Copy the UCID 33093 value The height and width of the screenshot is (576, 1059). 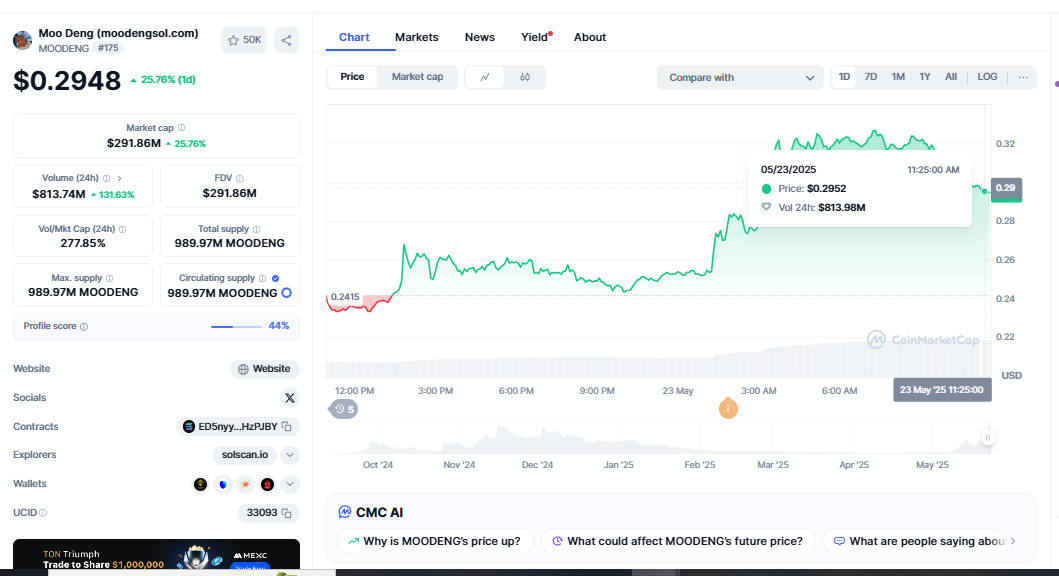(286, 513)
